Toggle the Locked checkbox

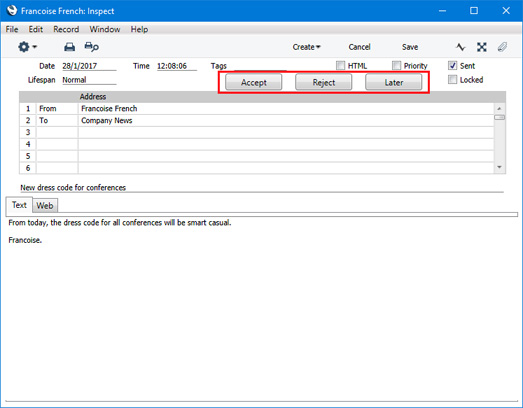(452, 79)
